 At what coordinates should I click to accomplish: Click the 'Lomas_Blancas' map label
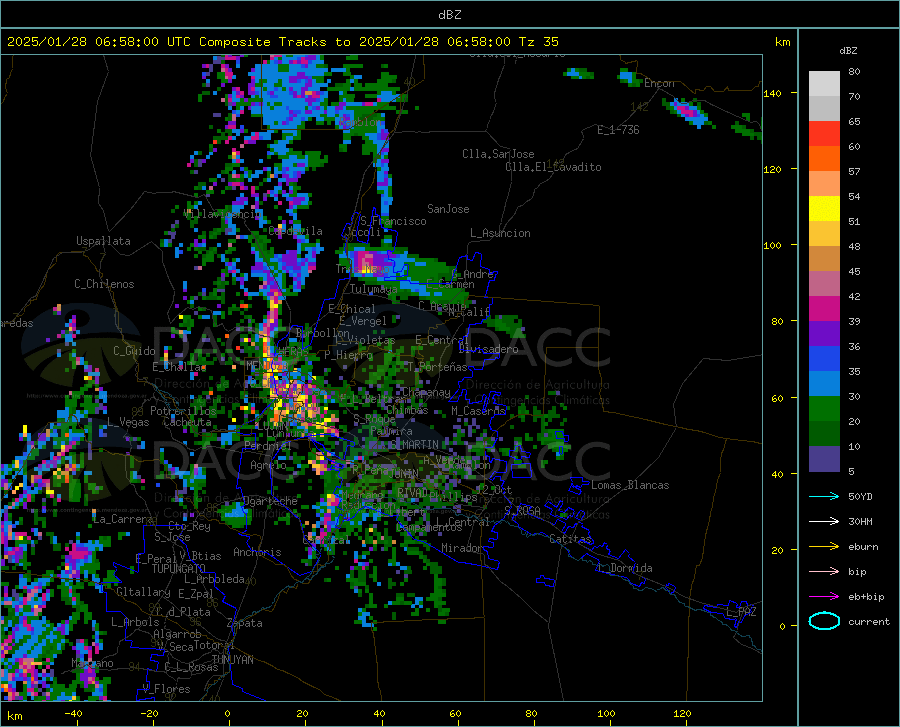click(x=630, y=485)
